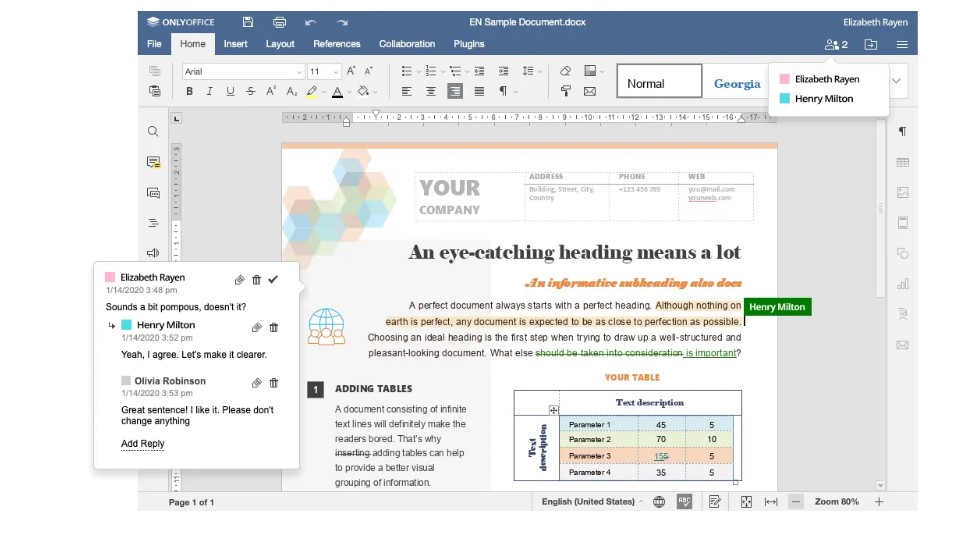970x555 pixels.
Task: Switch to the Collaboration tab
Action: point(407,44)
